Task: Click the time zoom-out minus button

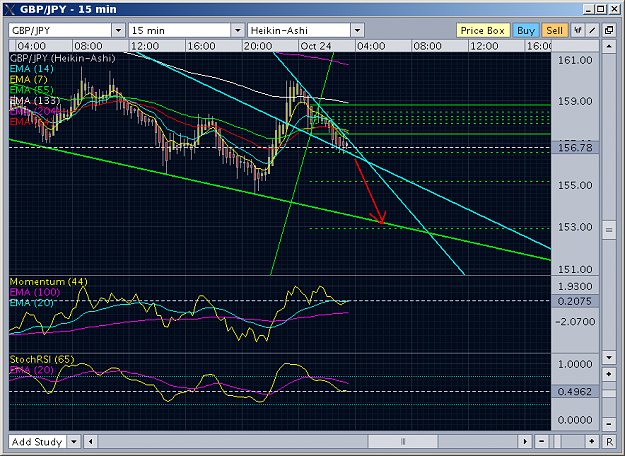Action: (541, 442)
